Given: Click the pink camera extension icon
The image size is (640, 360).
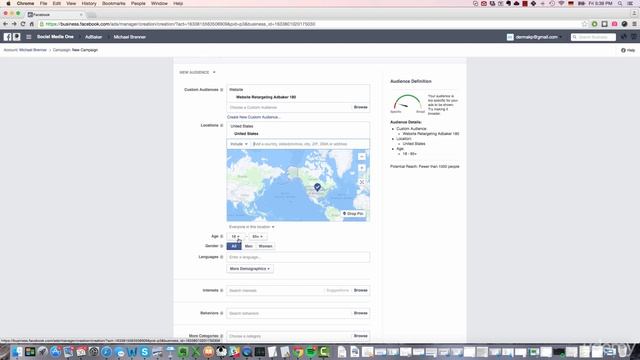Looking at the screenshot, I should click(x=614, y=24).
